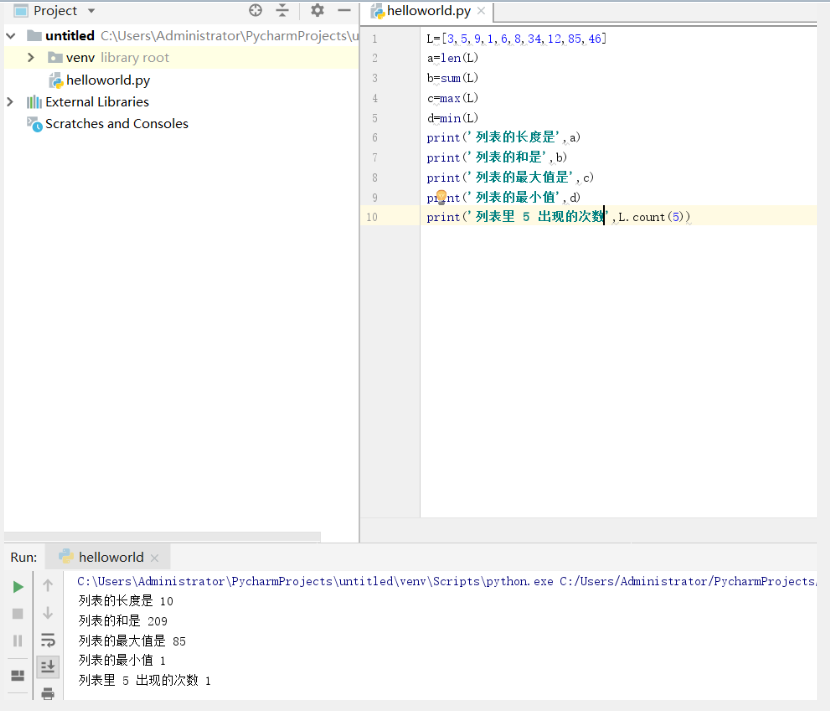Click console output '列表的和是 209'

point(123,620)
